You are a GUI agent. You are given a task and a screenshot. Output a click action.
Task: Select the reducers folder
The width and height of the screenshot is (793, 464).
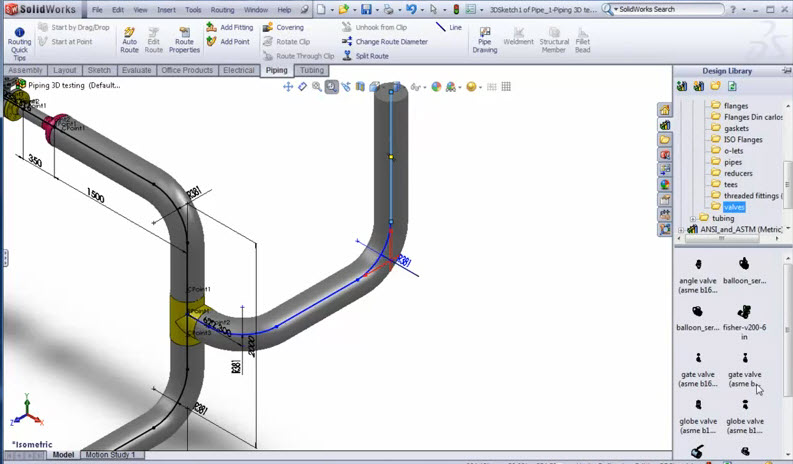tap(731, 173)
